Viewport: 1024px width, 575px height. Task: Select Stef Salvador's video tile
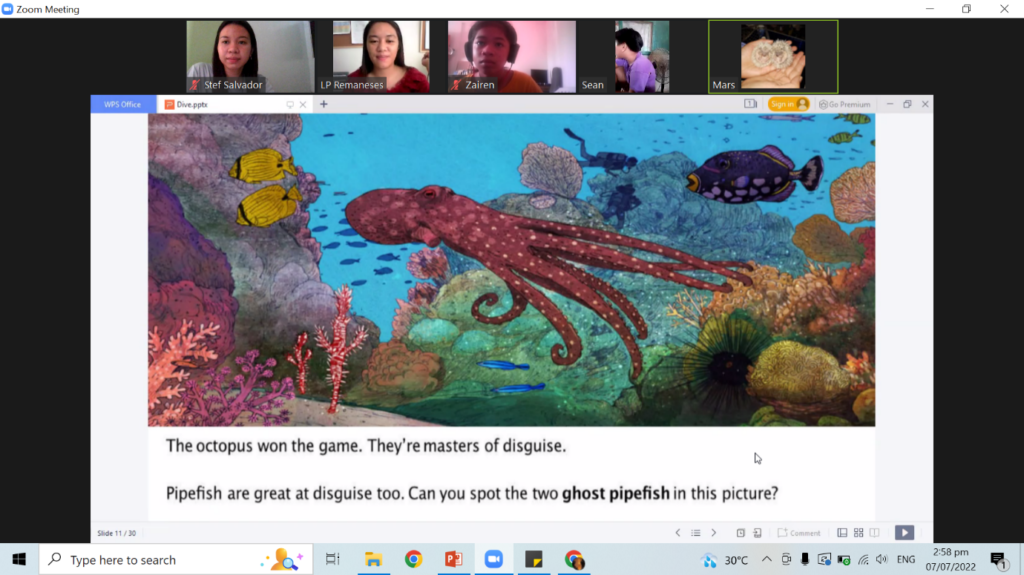[x=250, y=56]
